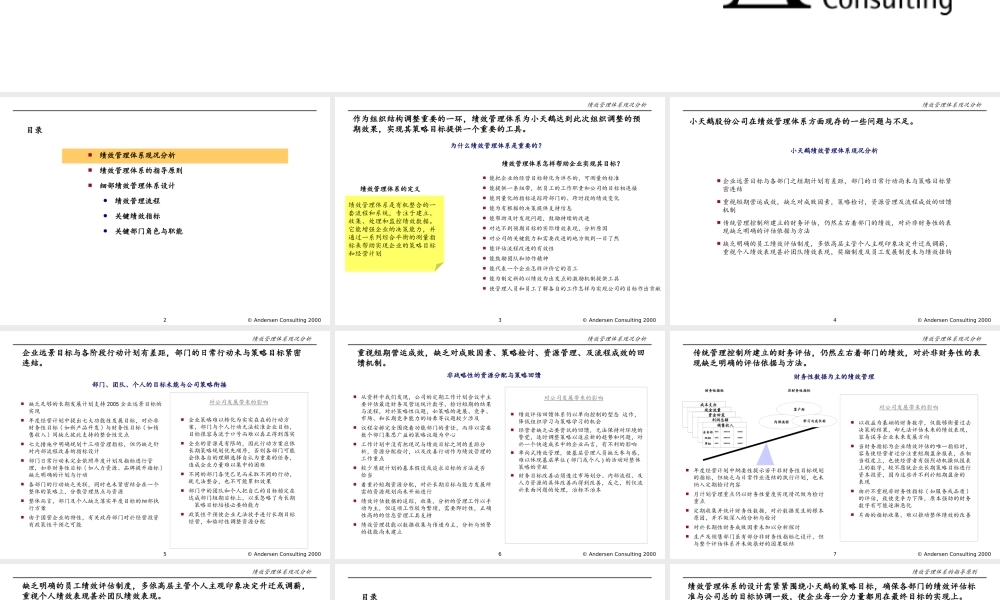The image size is (1000, 600).
Task: Open slide 6 thumbnail about 重视短期营运成效
Action: [500, 445]
